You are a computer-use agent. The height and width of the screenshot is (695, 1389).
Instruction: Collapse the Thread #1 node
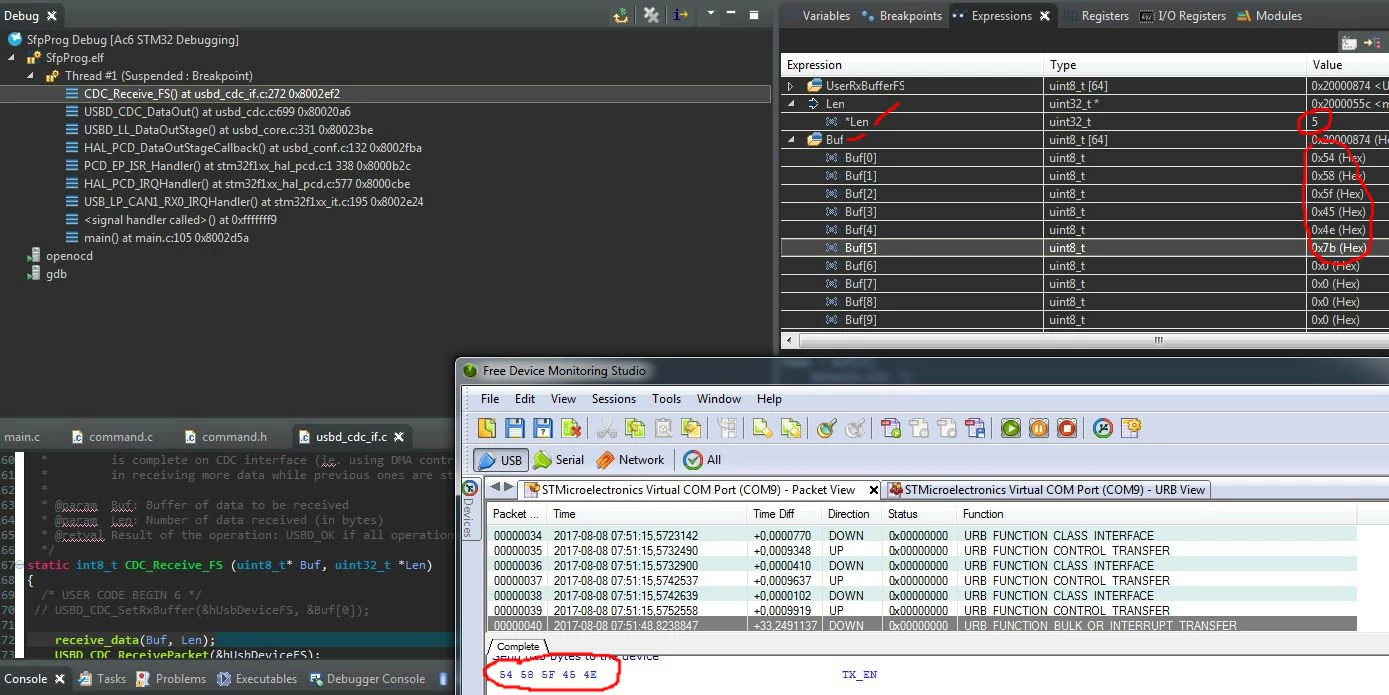[x=29, y=76]
